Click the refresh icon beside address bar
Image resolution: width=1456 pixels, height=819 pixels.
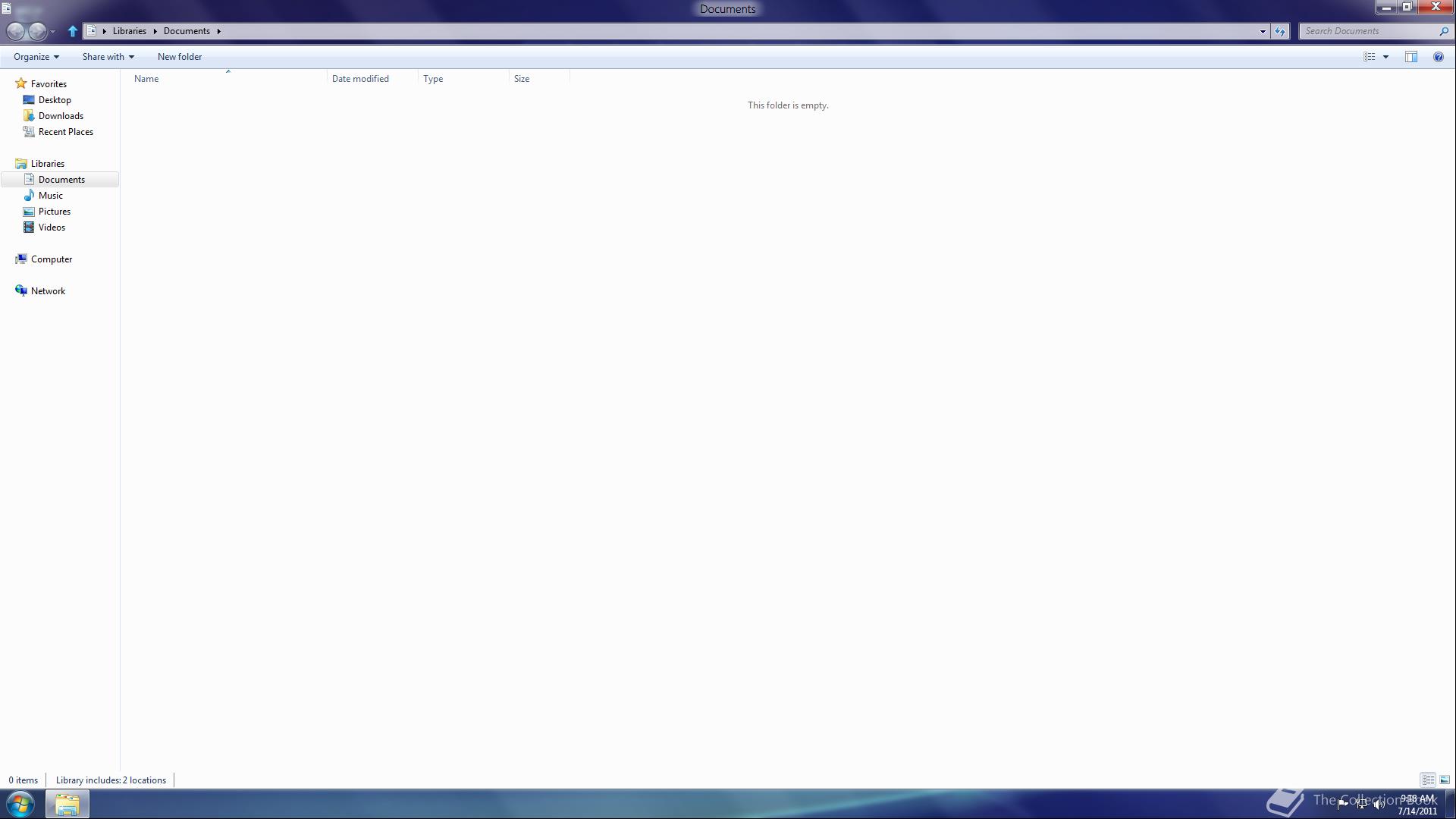(x=1280, y=31)
